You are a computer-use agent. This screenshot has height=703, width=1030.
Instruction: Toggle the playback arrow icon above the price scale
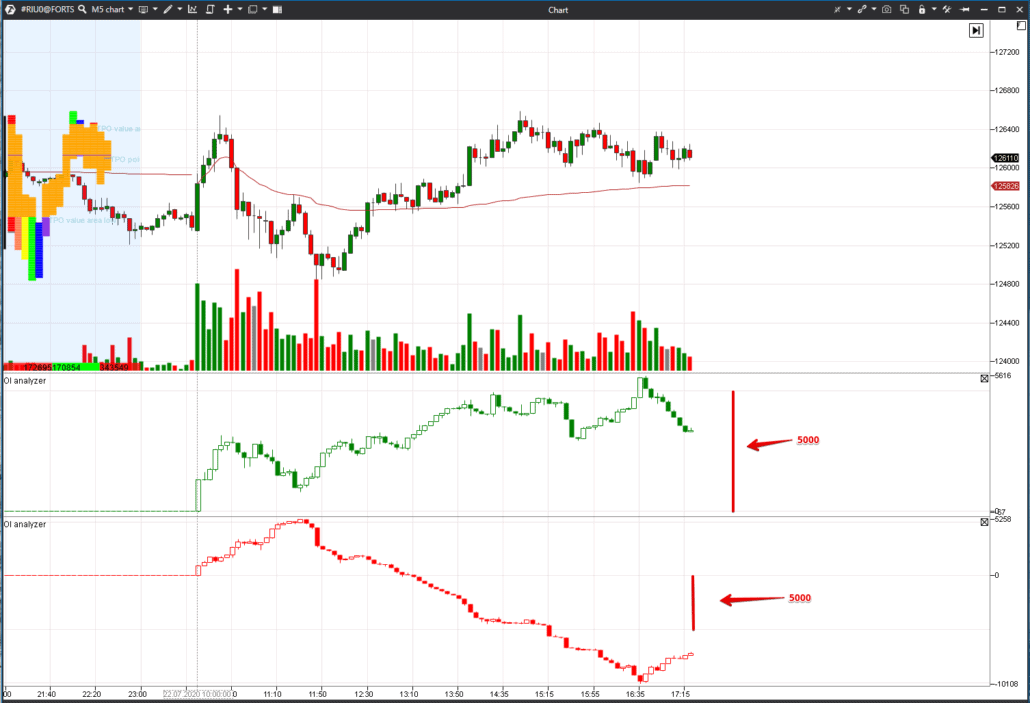(x=975, y=30)
